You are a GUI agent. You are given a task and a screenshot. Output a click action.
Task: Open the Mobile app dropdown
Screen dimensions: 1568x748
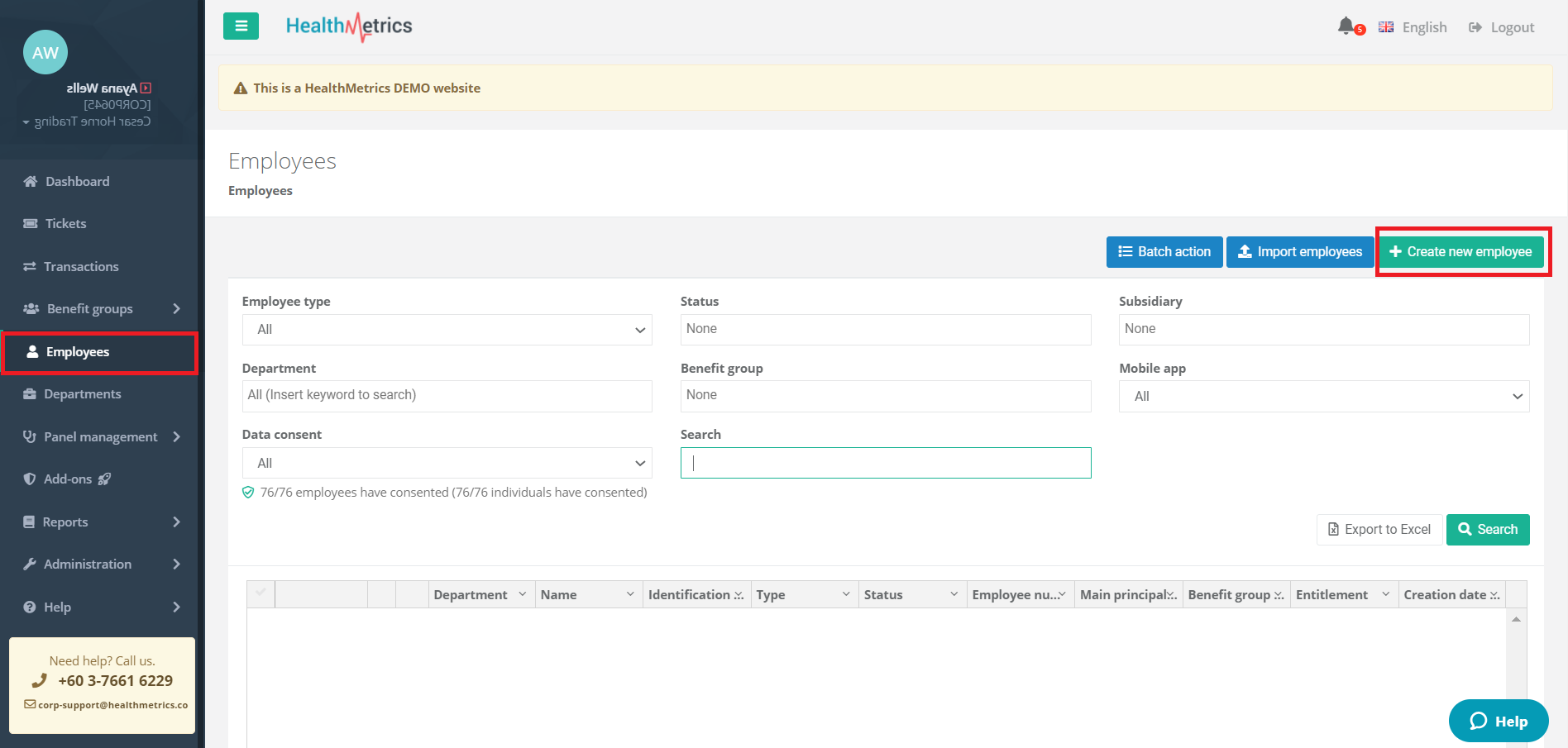1323,397
